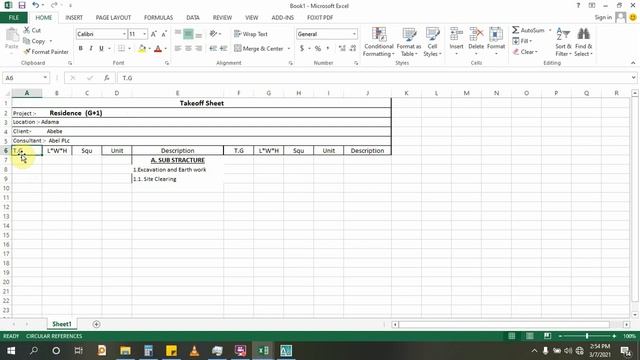Open Excel Help question mark
640x360 pixels.
coord(578,5)
